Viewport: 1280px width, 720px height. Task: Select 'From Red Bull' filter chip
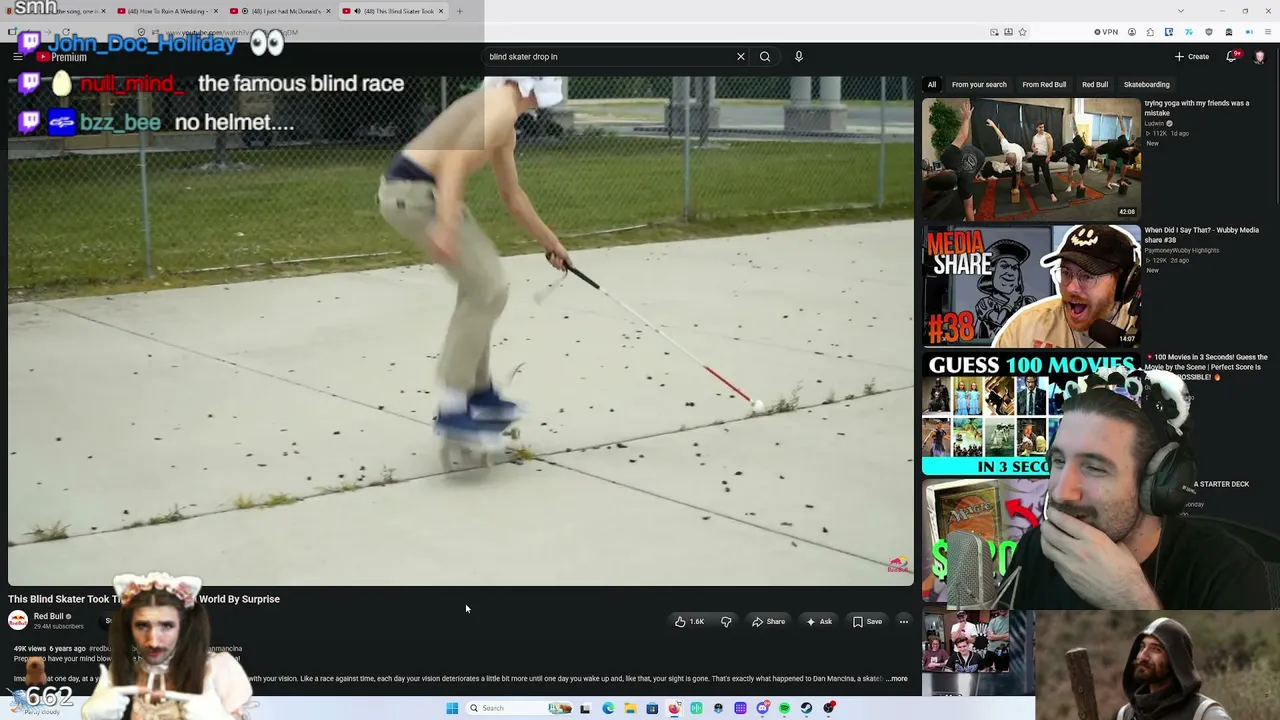point(1044,85)
